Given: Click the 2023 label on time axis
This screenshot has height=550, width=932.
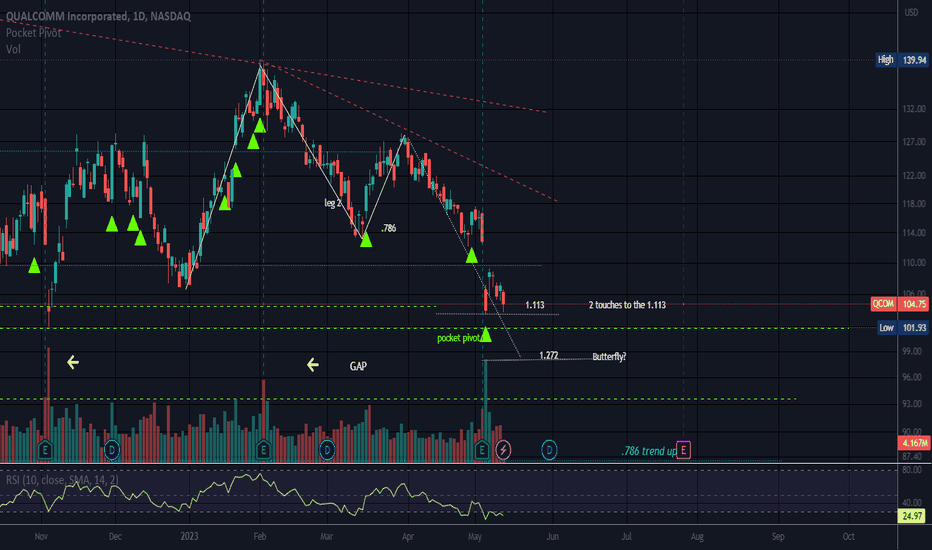Looking at the screenshot, I should pos(189,536).
